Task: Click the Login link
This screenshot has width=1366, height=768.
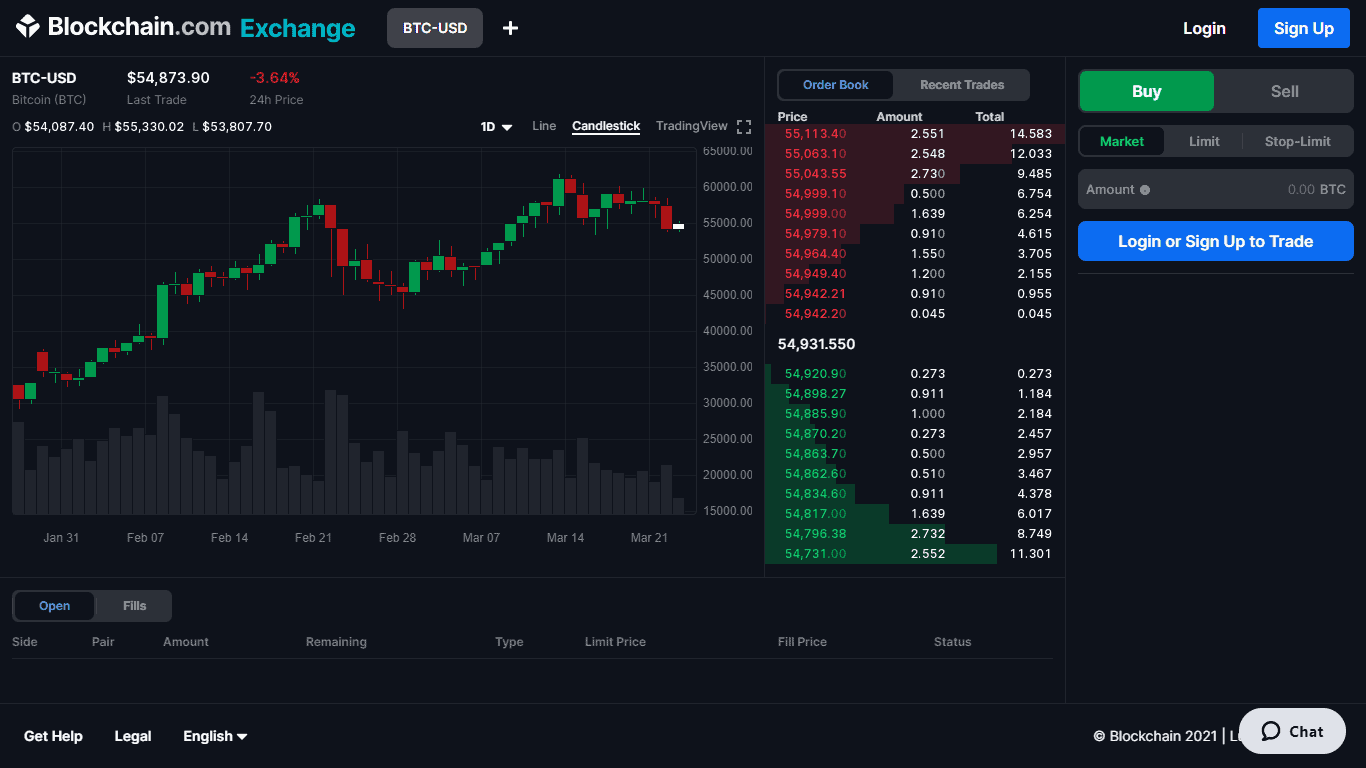Action: [x=1204, y=28]
